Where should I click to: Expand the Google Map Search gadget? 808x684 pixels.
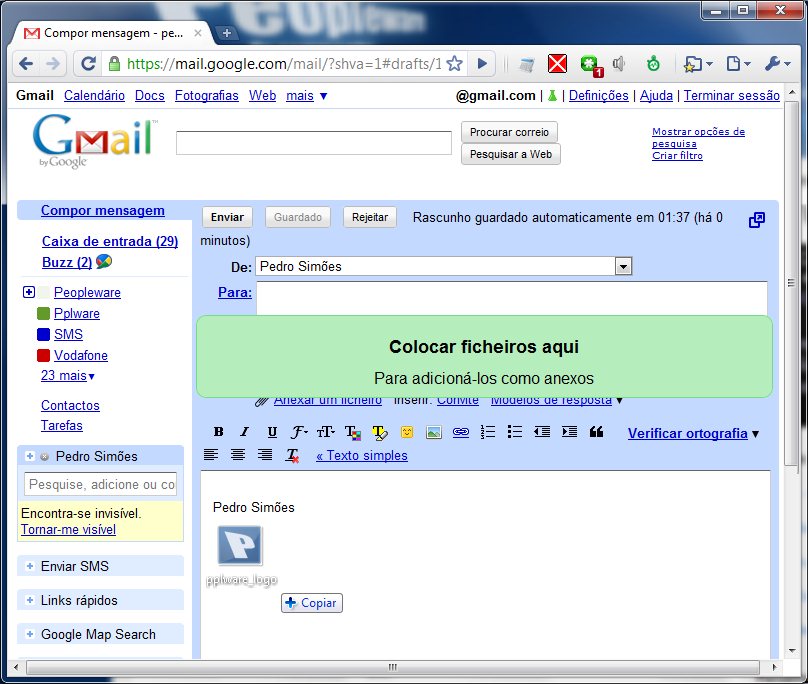30,634
